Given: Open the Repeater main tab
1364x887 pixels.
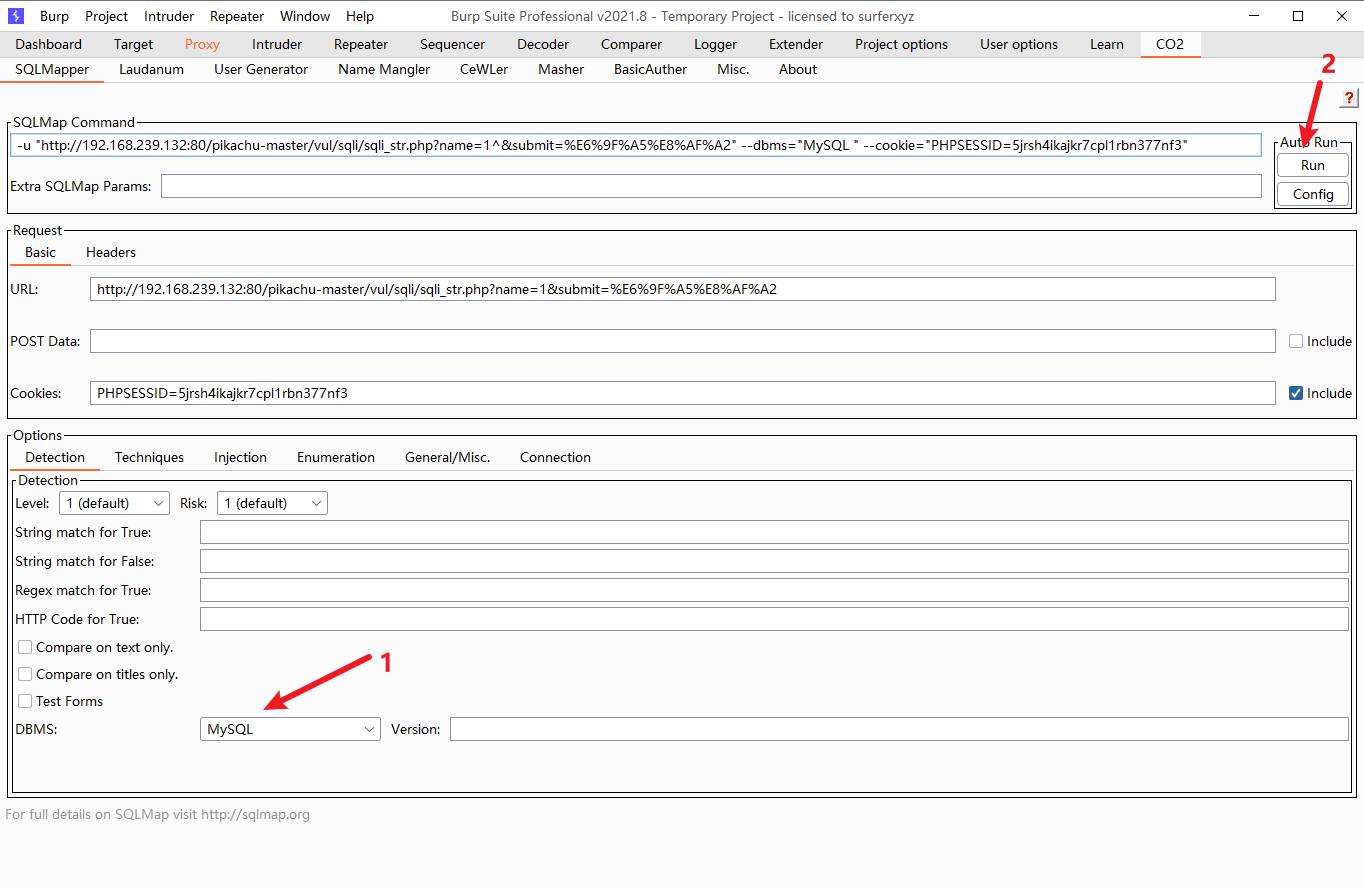Looking at the screenshot, I should [x=361, y=44].
